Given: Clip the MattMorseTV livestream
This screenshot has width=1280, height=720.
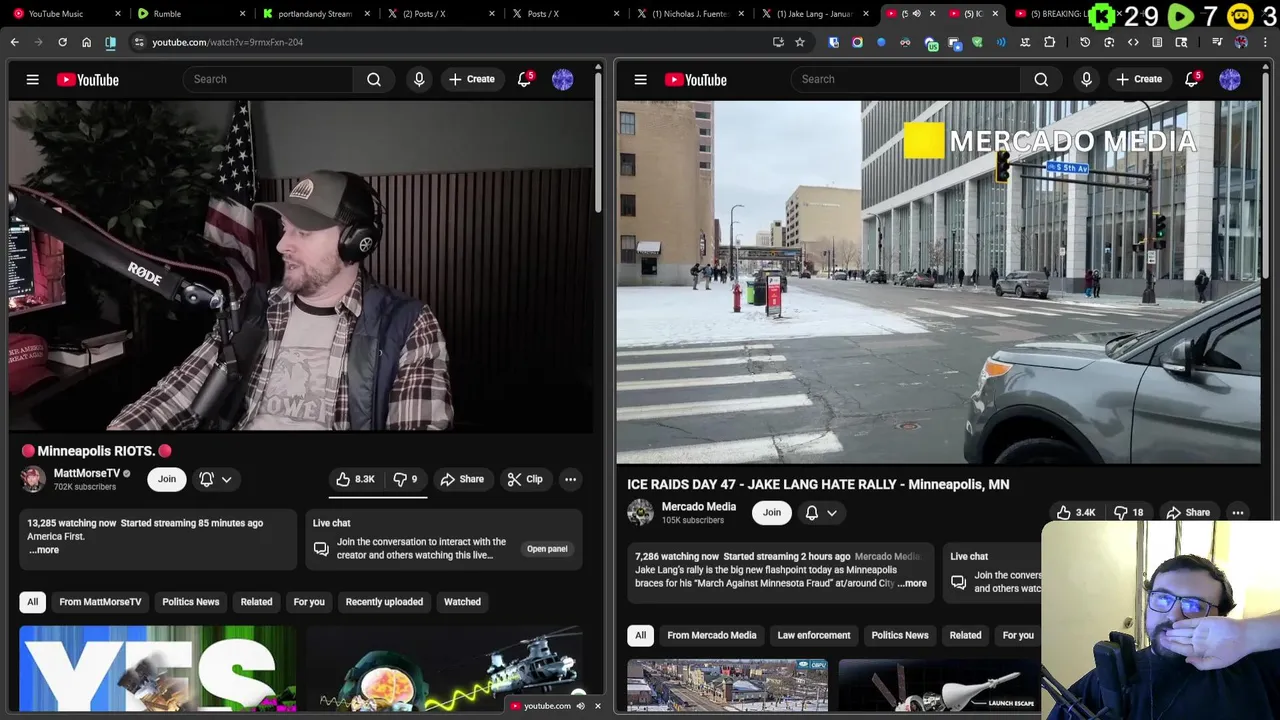Looking at the screenshot, I should [525, 479].
